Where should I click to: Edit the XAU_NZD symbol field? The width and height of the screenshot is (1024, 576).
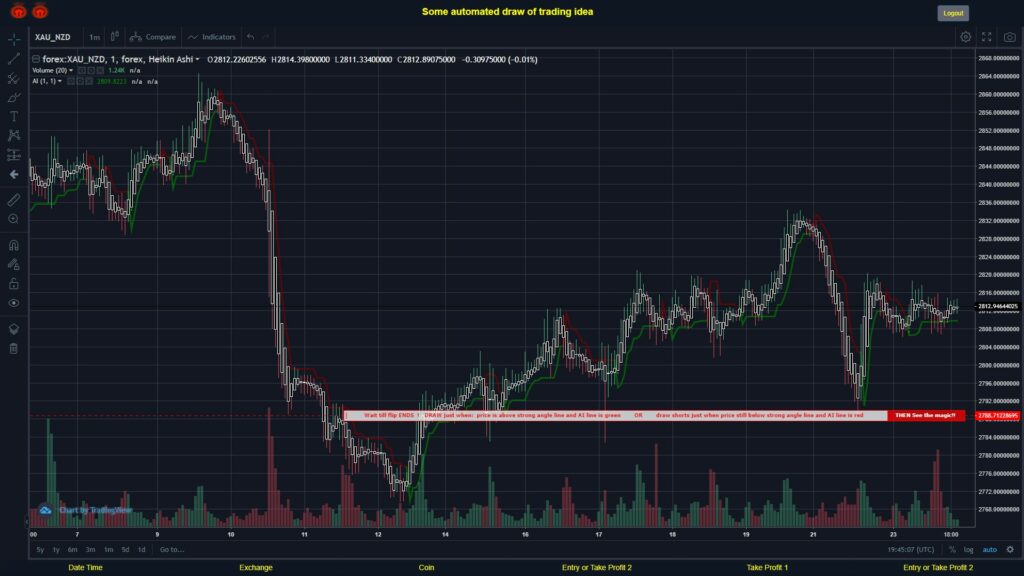pos(53,37)
